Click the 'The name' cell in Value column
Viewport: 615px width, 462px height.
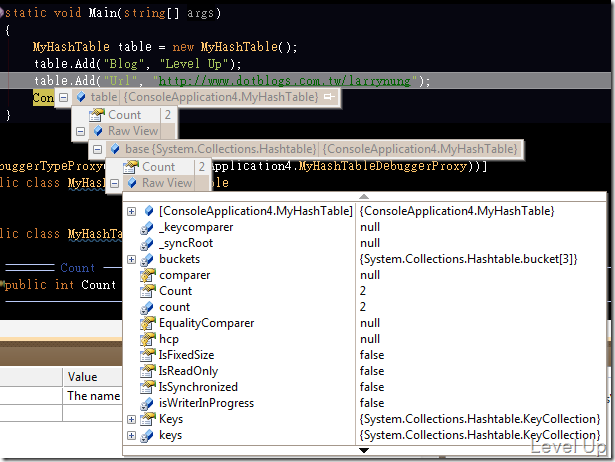coord(94,396)
